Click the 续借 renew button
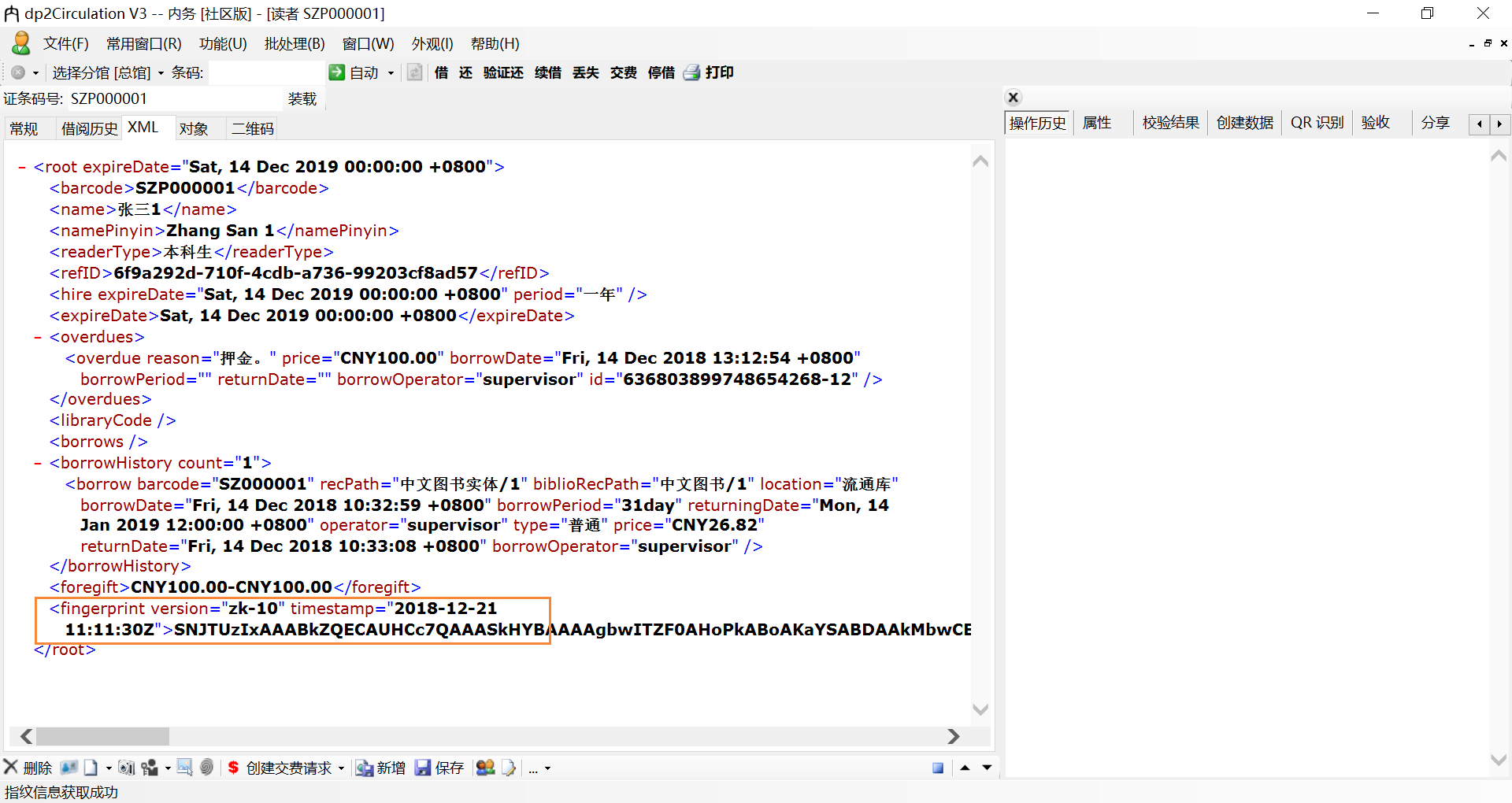 coord(547,72)
